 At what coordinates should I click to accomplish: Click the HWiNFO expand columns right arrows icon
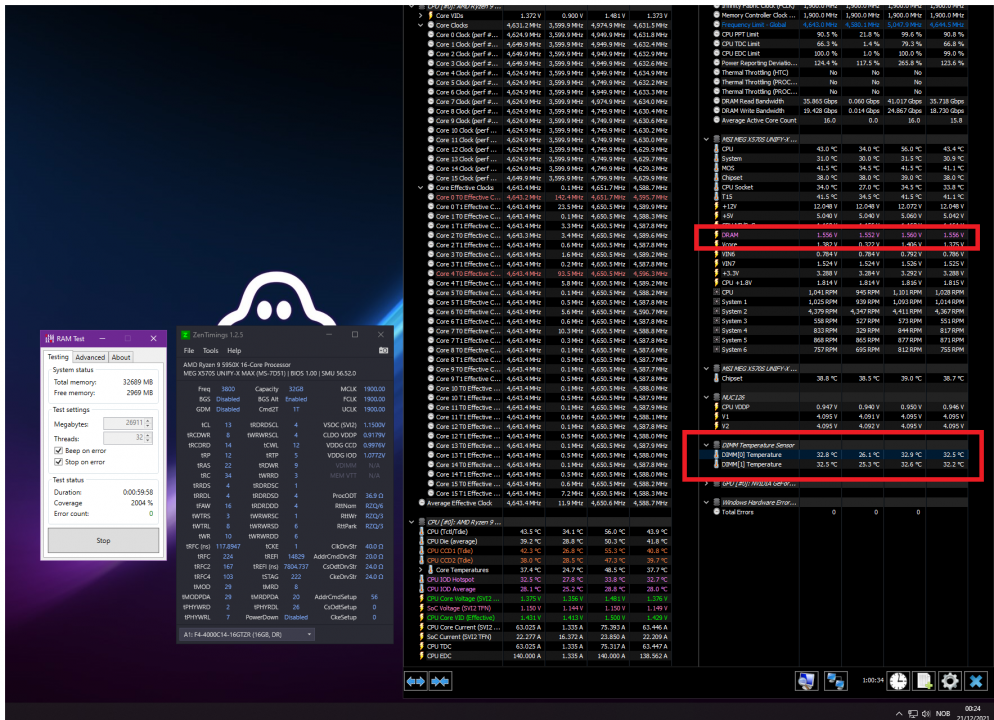click(x=440, y=681)
